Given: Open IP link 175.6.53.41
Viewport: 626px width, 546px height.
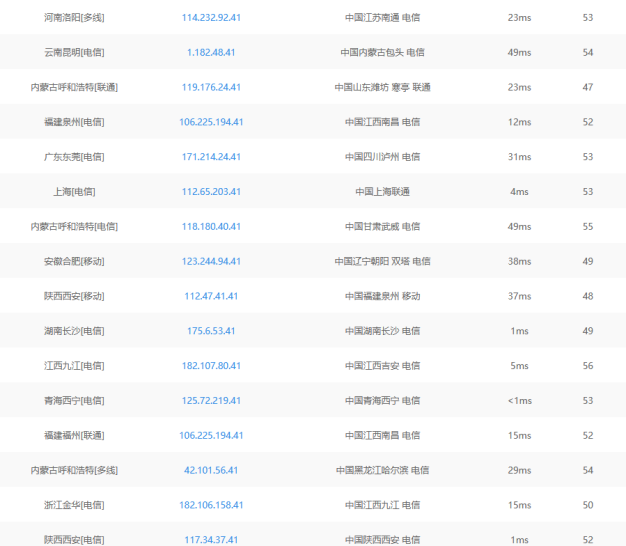Looking at the screenshot, I should (211, 331).
